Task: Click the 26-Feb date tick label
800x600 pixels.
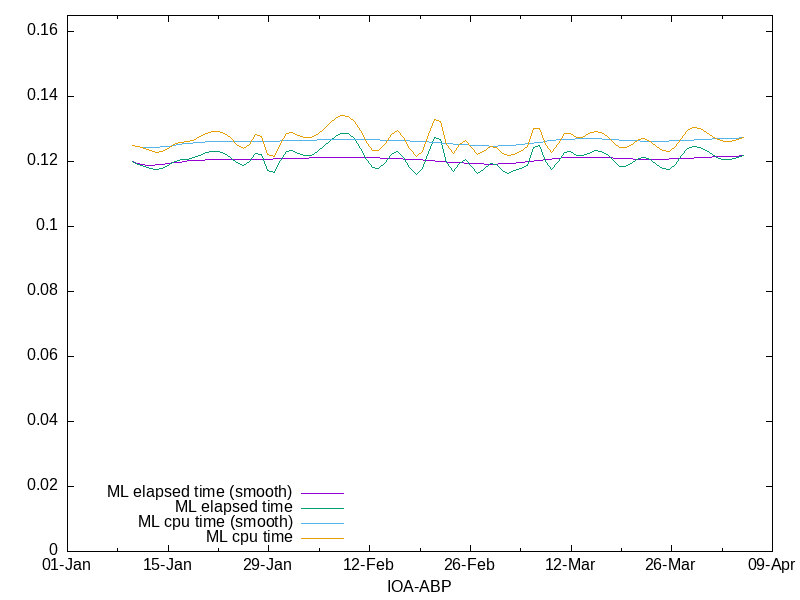Action: 469,565
